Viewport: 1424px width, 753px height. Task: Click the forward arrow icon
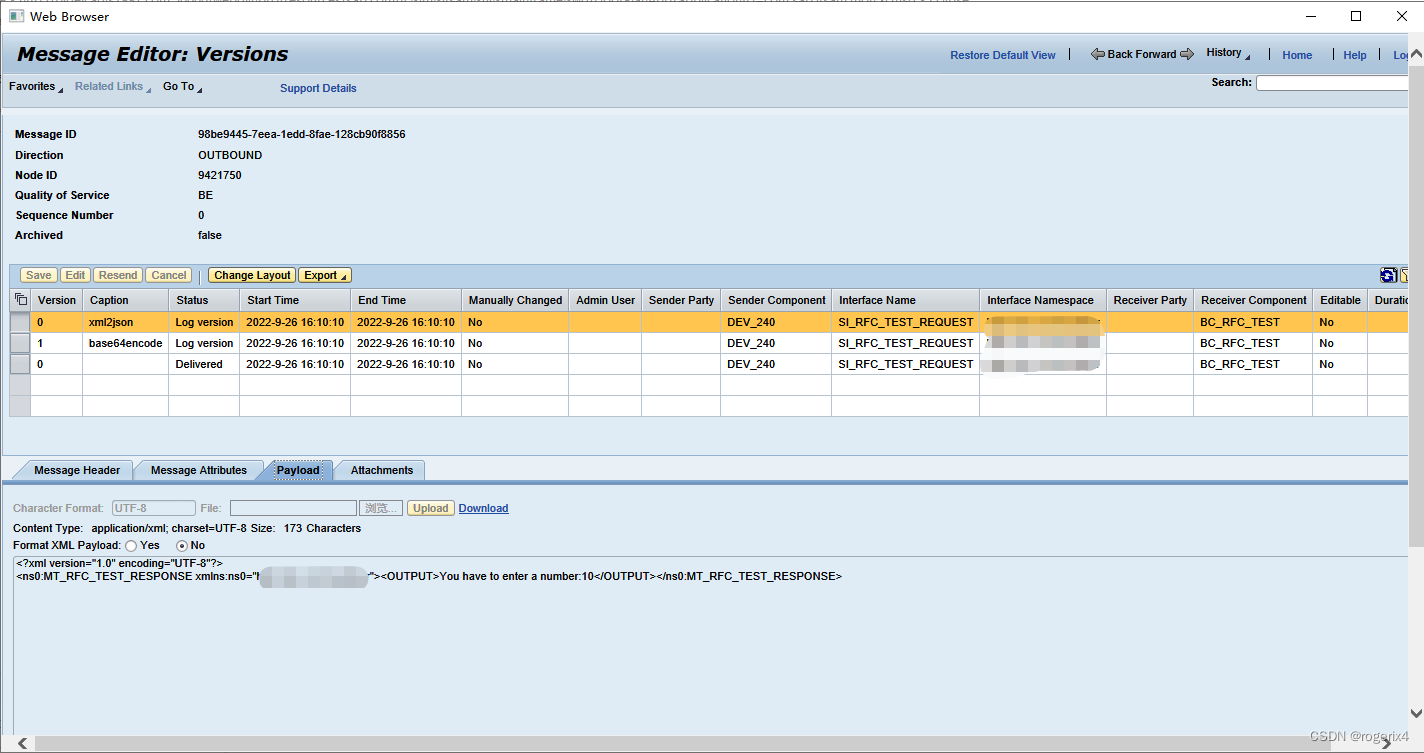[x=1187, y=54]
